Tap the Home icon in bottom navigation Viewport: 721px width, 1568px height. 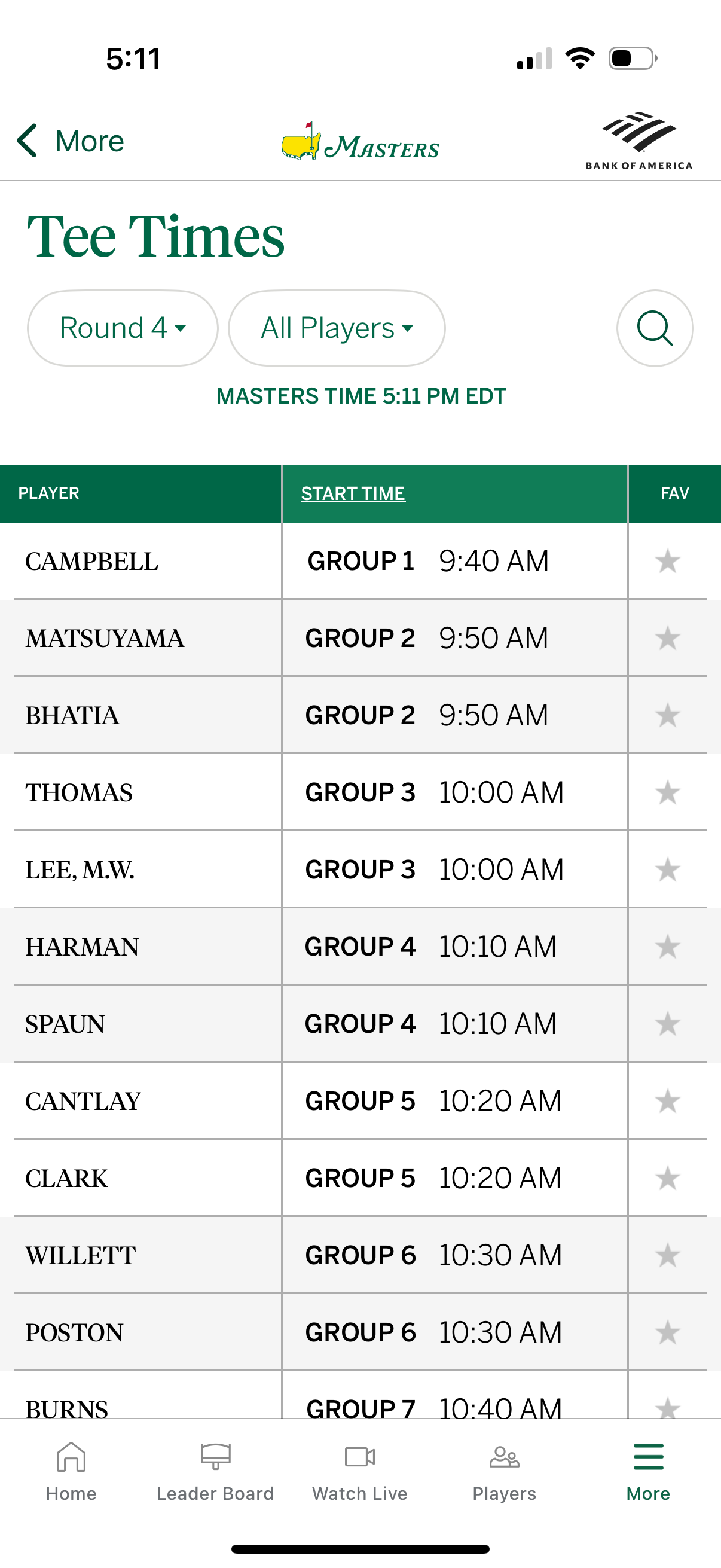[71, 1476]
